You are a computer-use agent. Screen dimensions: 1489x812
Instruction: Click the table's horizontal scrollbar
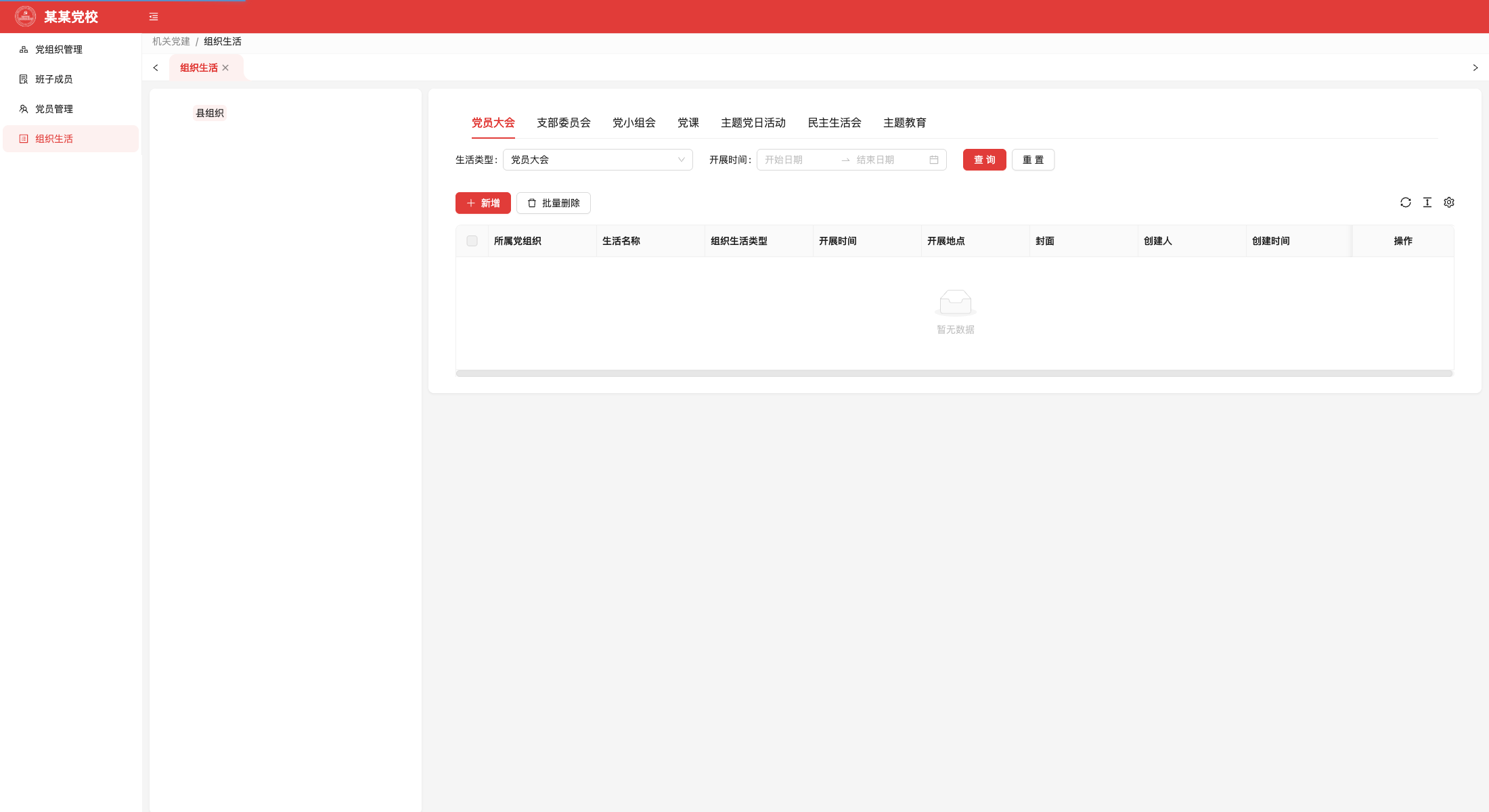pos(954,374)
